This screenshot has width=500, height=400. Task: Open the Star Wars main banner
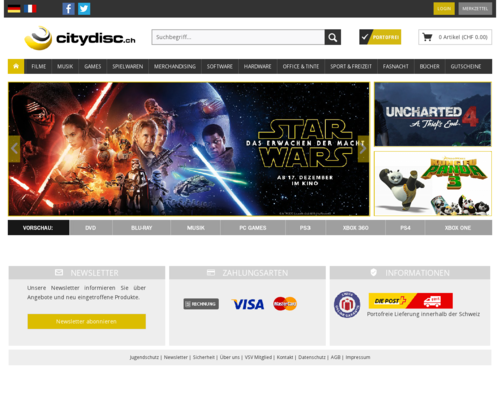pyautogui.click(x=189, y=149)
